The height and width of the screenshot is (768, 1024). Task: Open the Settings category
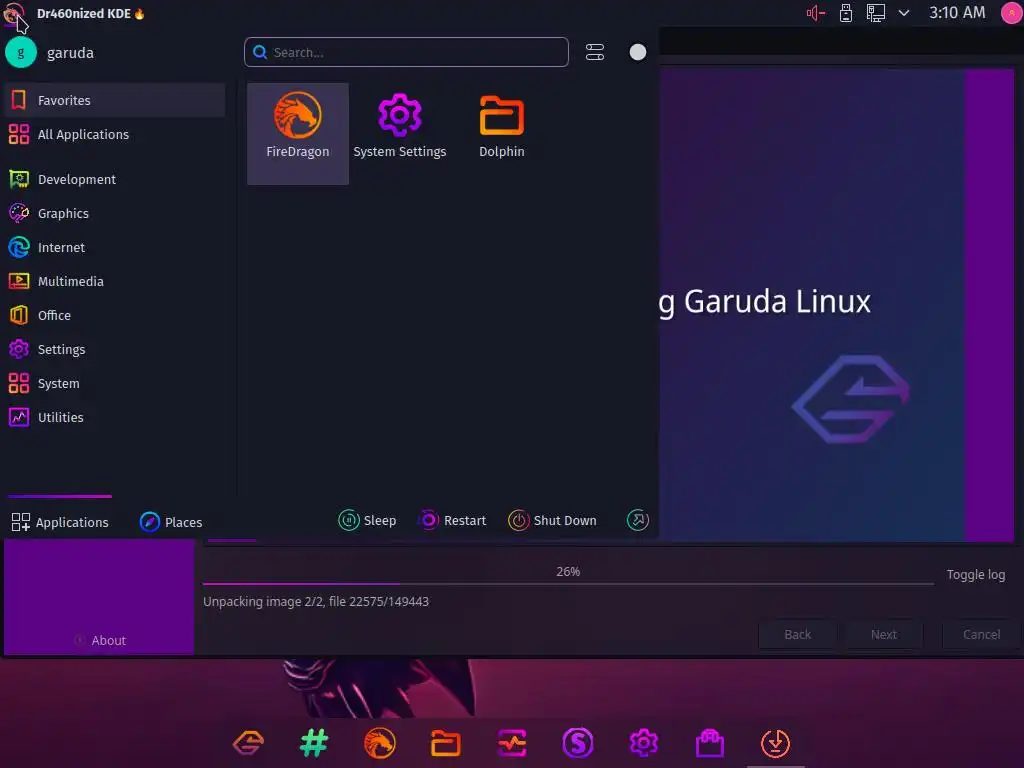(x=115, y=349)
